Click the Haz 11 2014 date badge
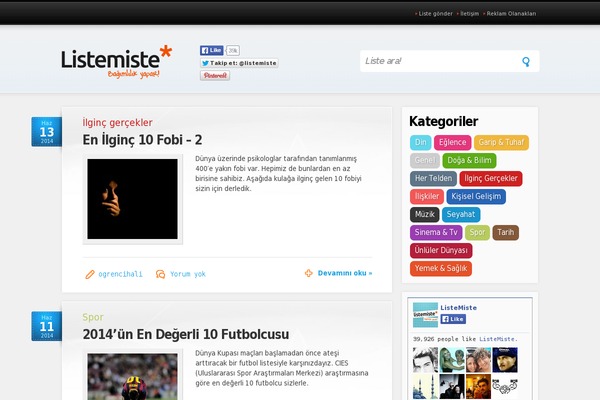Screen dimensions: 600x400 point(47,326)
